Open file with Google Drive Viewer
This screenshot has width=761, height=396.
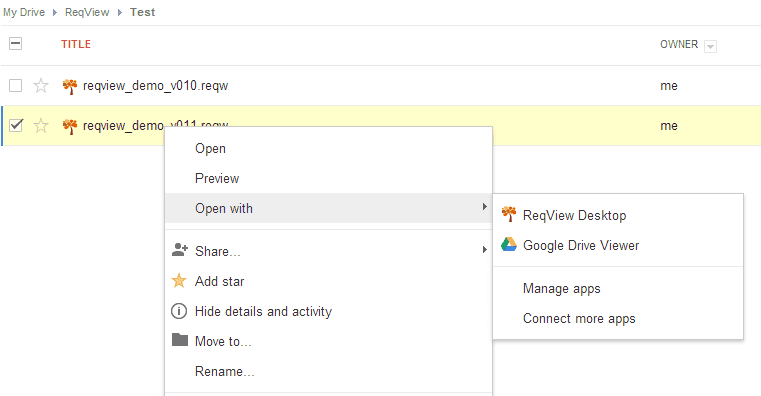tap(618, 245)
